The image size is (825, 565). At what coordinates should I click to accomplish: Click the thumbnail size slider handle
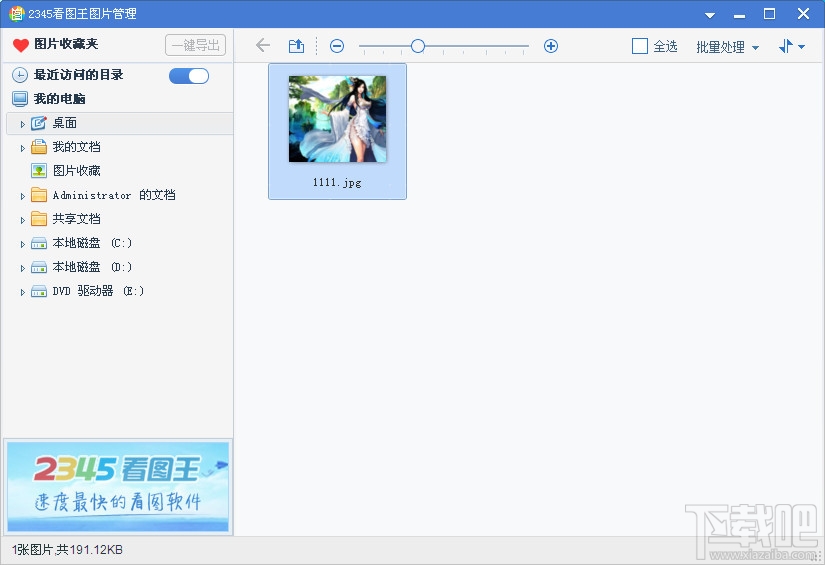[418, 46]
